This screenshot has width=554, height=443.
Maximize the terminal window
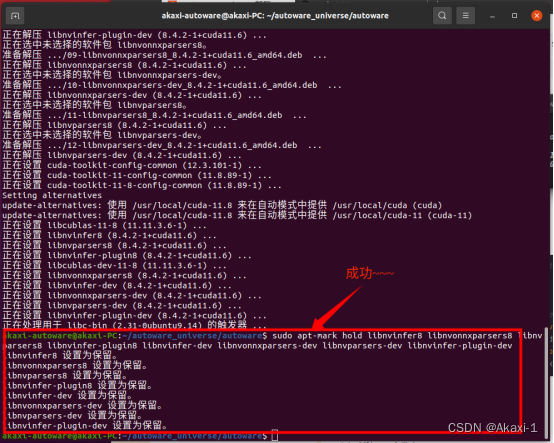pos(514,16)
